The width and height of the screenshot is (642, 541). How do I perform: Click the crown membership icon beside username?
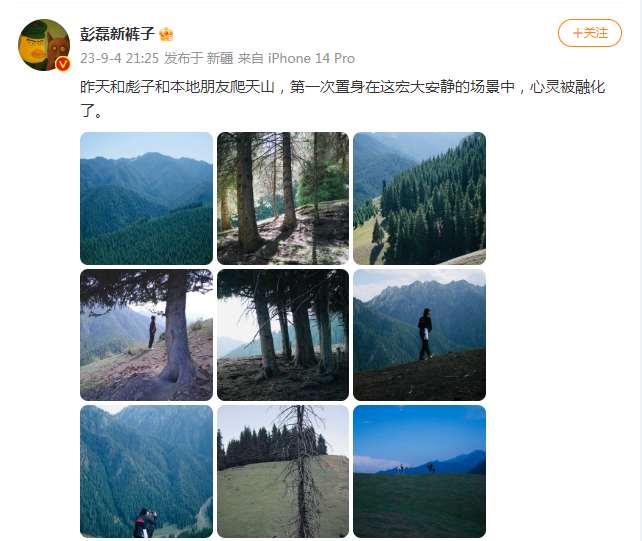tap(166, 34)
